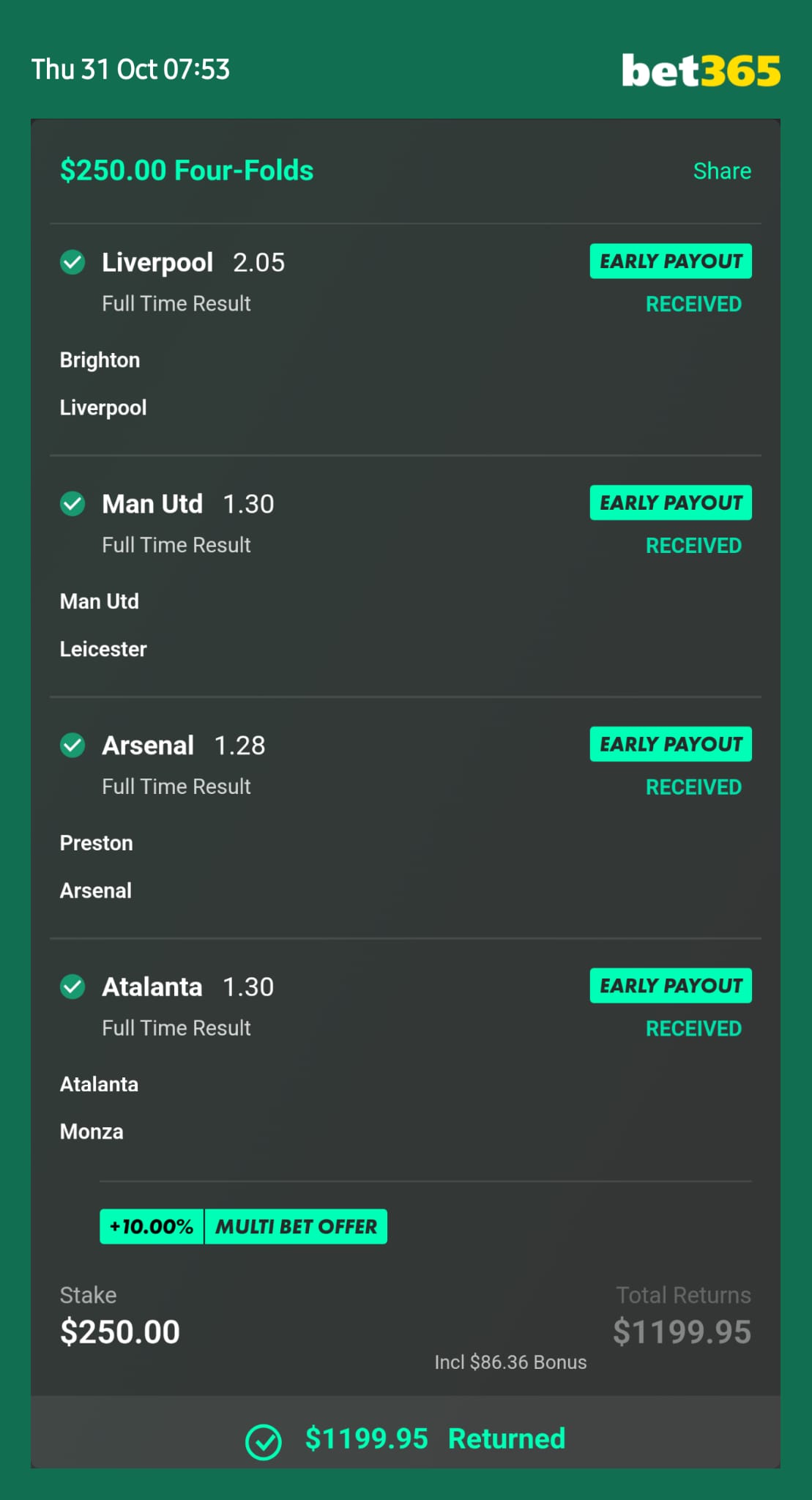Click the circled checkmark next to $1199.95 Returned
This screenshot has width=812, height=1500.
264,1442
